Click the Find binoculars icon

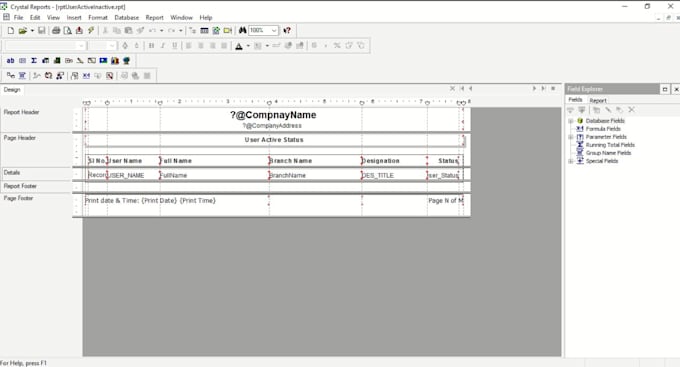pyautogui.click(x=242, y=30)
